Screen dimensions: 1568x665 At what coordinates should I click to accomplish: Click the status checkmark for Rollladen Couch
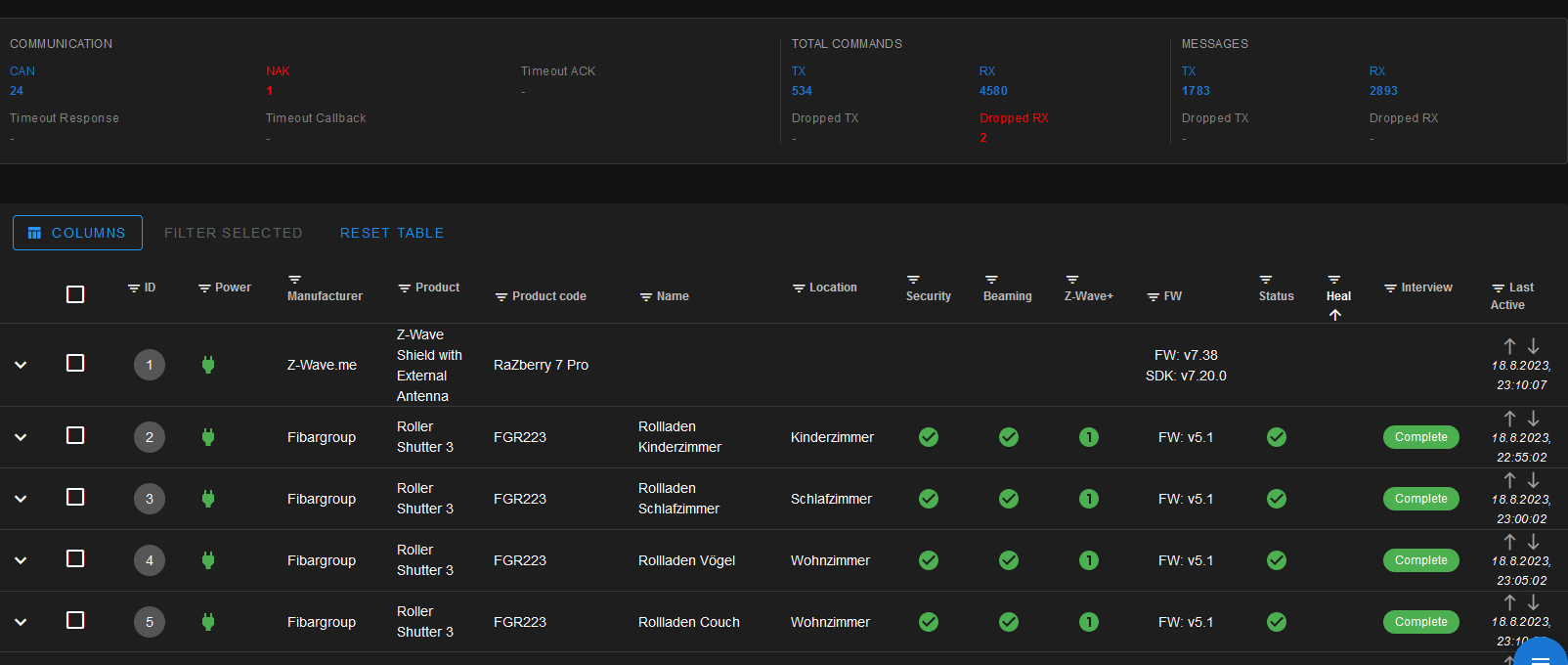pyautogui.click(x=1276, y=622)
